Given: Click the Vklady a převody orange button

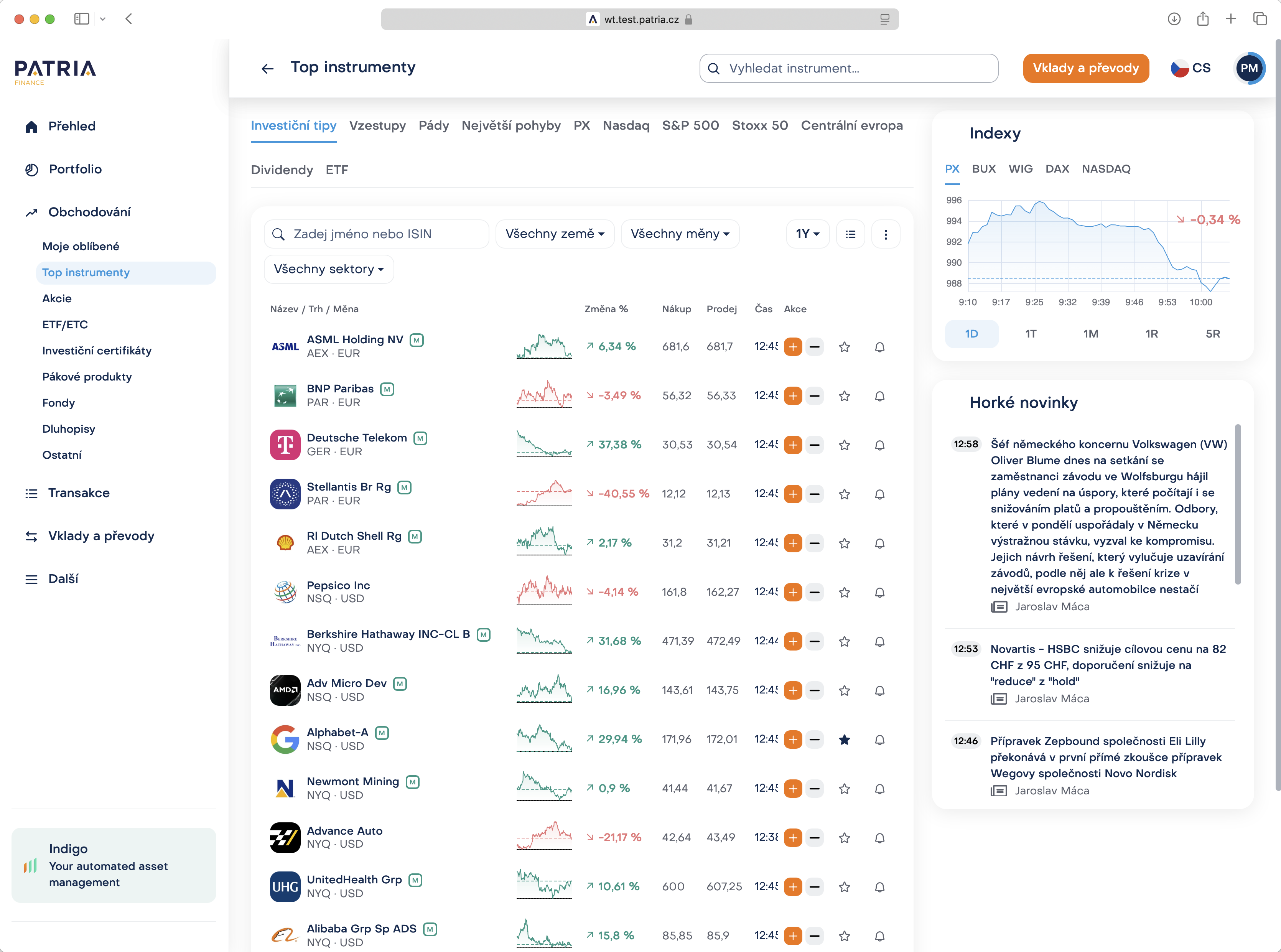Looking at the screenshot, I should 1086,68.
